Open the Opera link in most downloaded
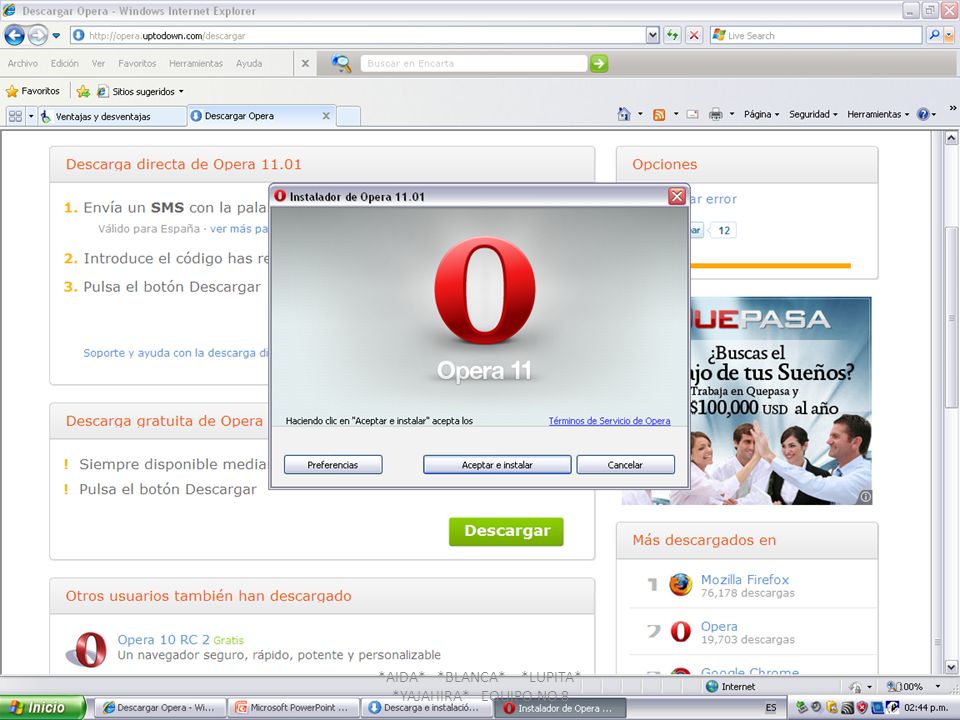The image size is (960, 720). (x=719, y=626)
